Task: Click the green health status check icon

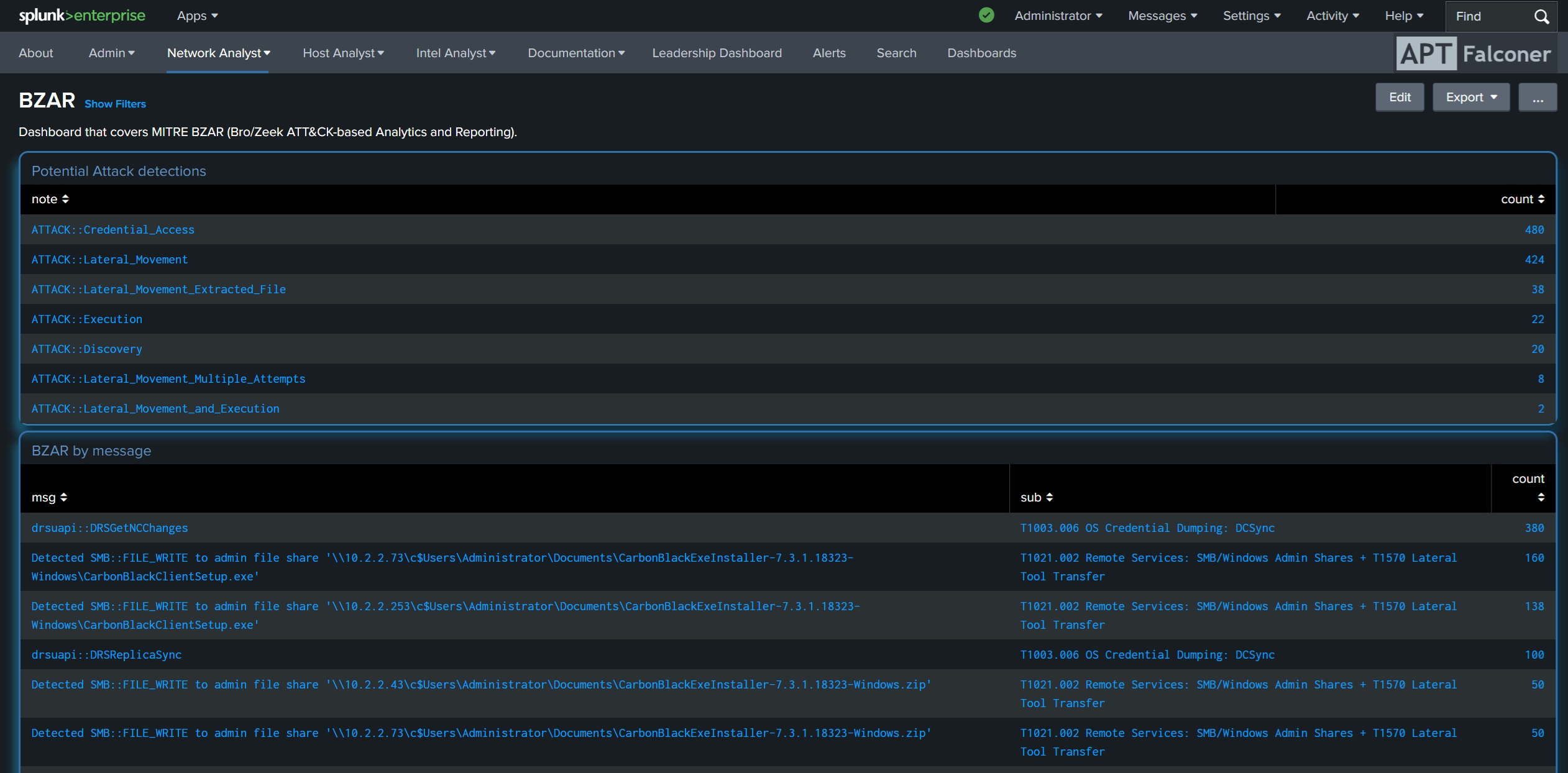Action: tap(986, 16)
